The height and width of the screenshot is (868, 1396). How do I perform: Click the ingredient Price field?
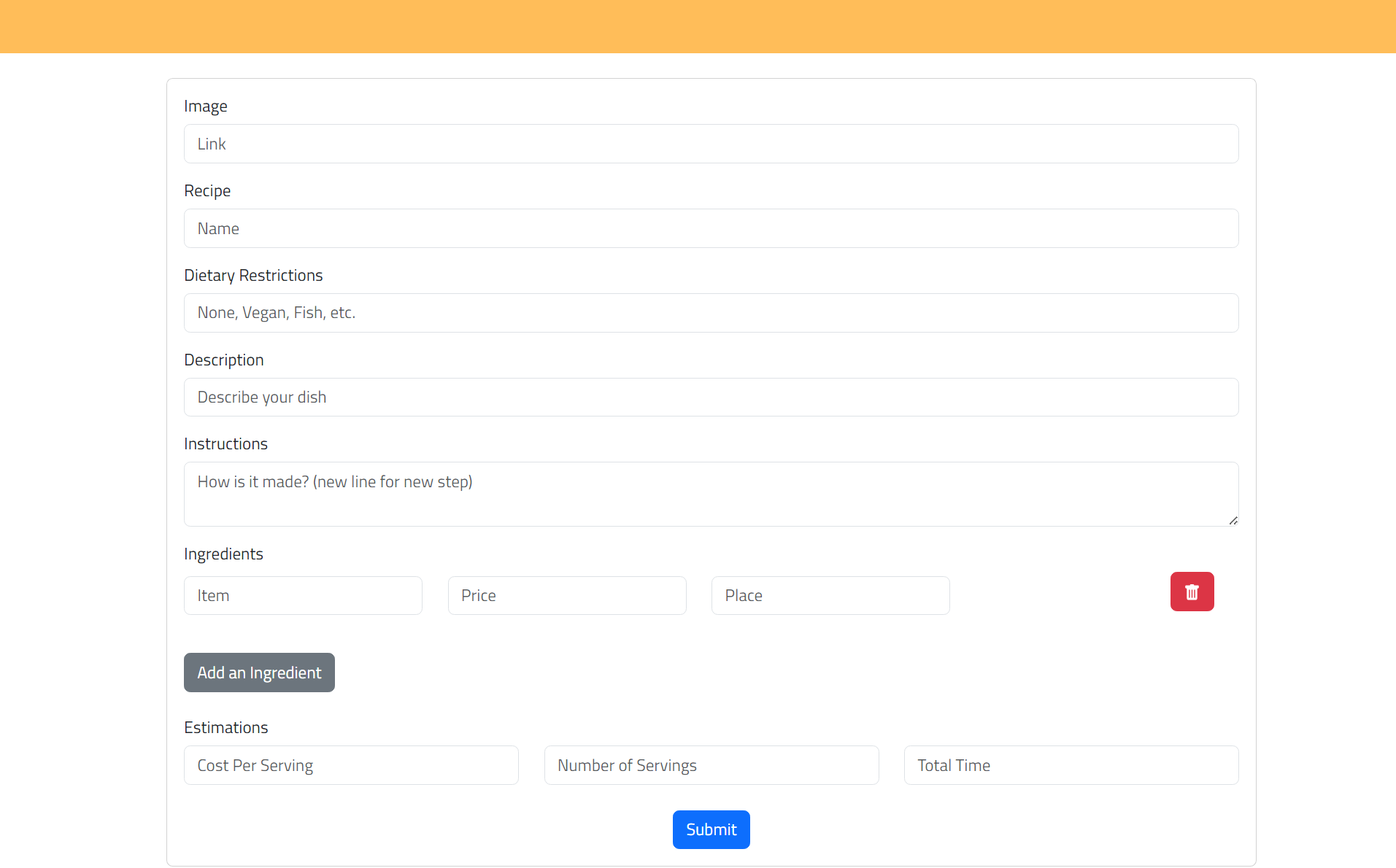pyautogui.click(x=567, y=596)
